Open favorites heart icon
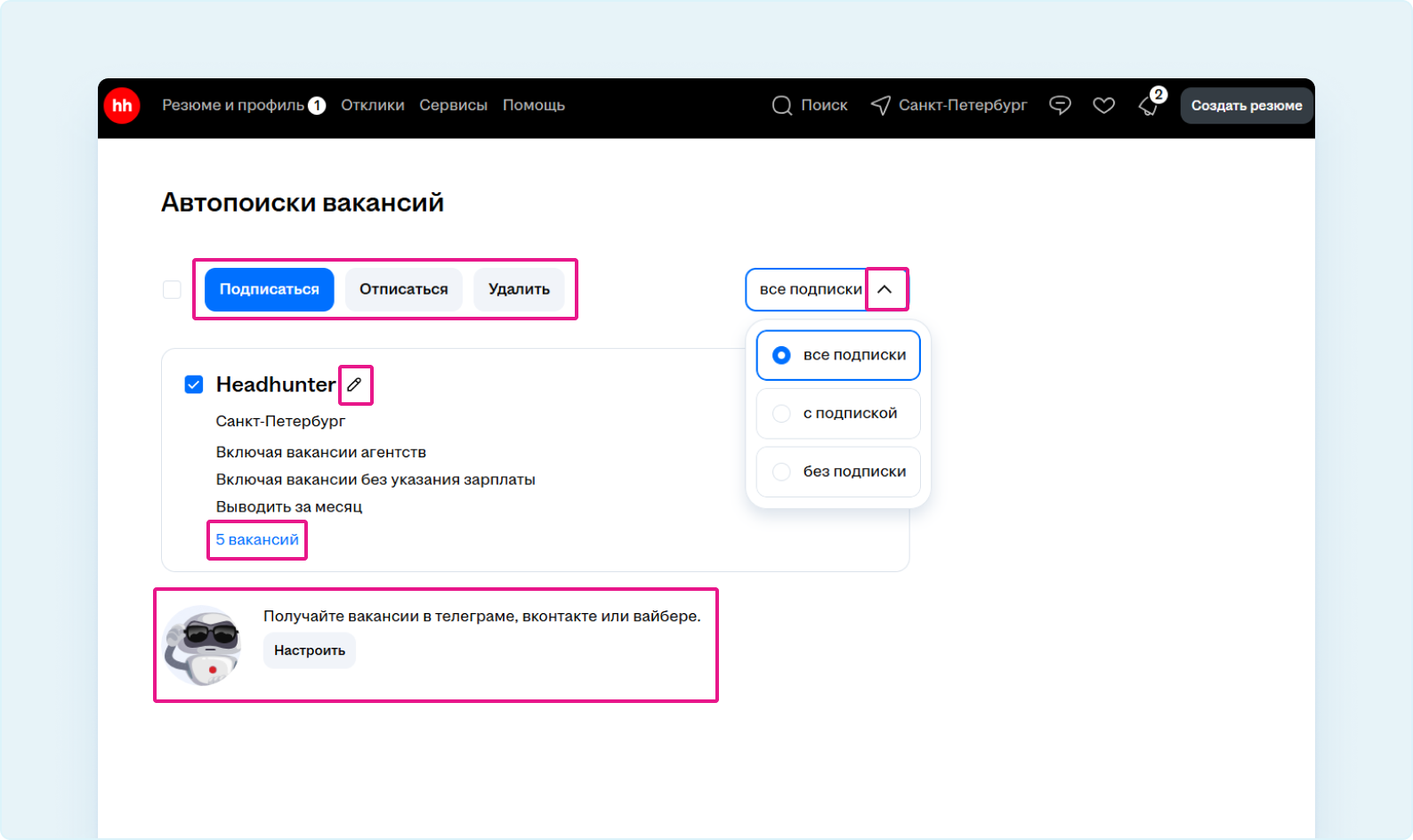The height and width of the screenshot is (840, 1413). (1104, 106)
